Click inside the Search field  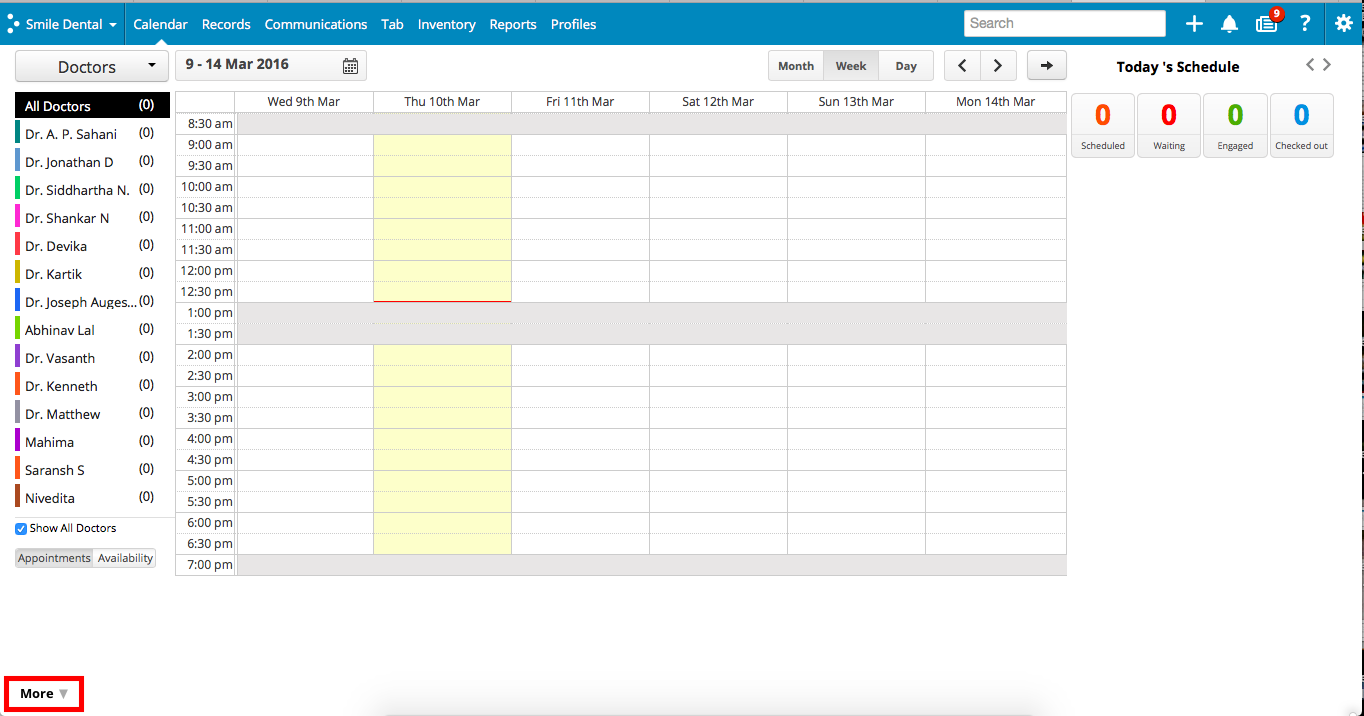pyautogui.click(x=1064, y=22)
